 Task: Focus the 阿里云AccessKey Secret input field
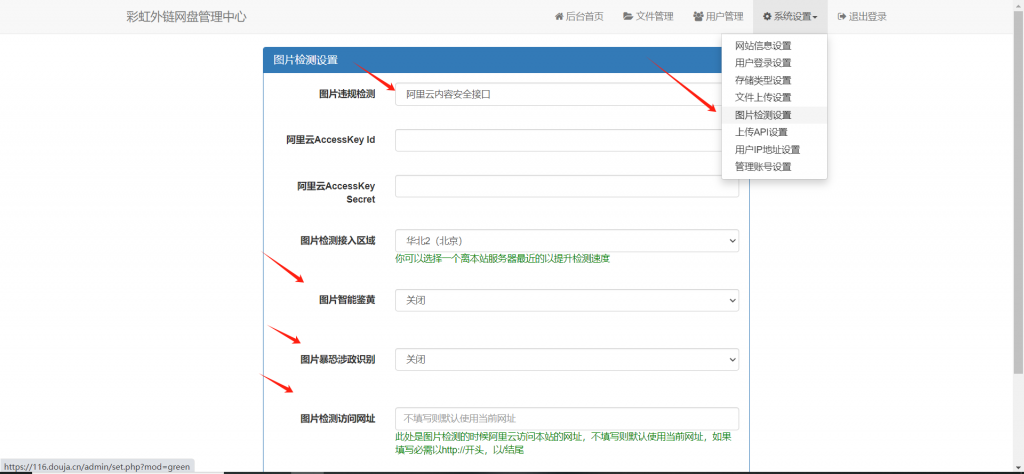click(x=567, y=186)
